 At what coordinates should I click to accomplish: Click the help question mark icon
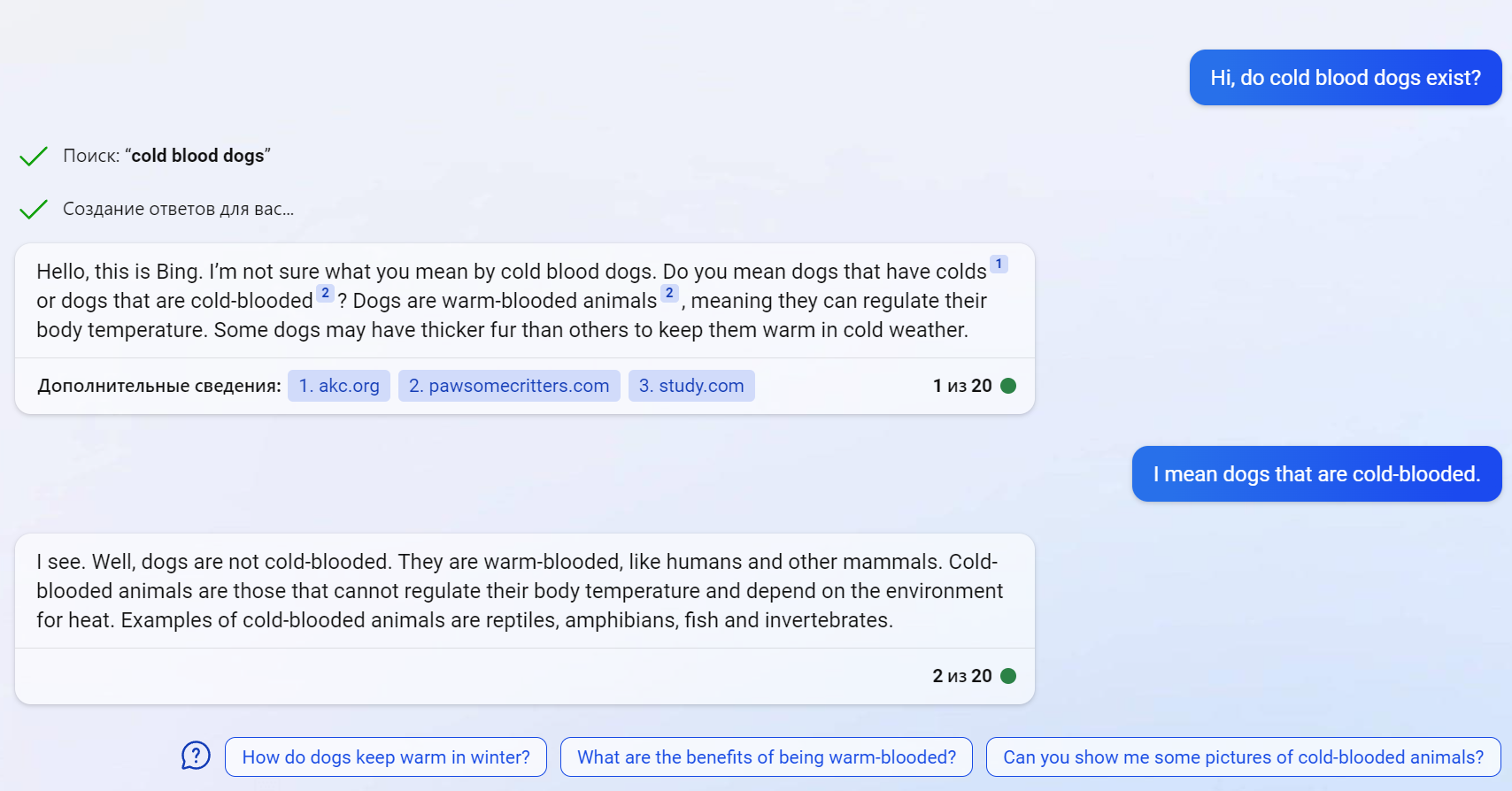coord(196,756)
